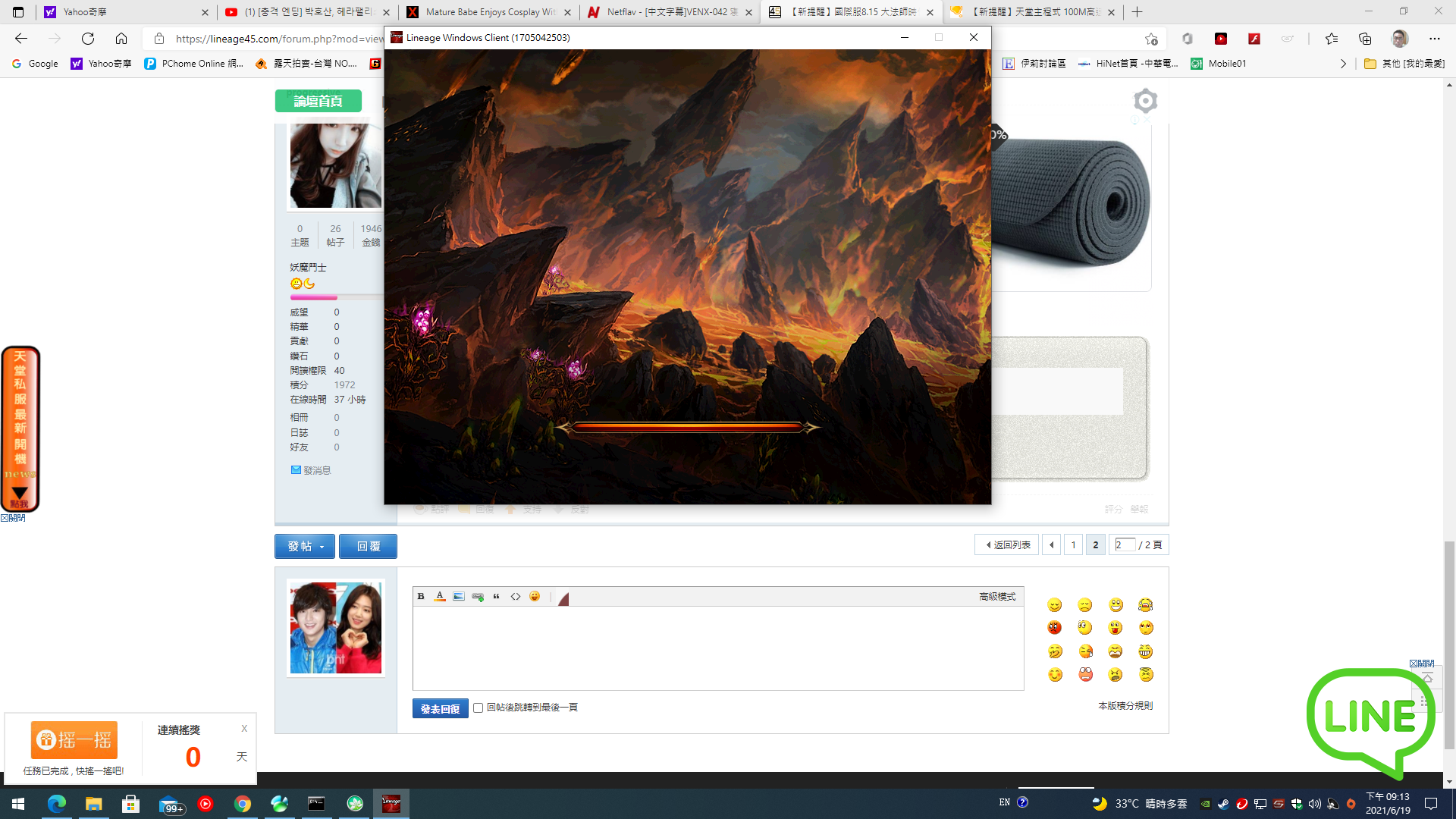Switch to the Netflav VENX-042 tab

670,12
